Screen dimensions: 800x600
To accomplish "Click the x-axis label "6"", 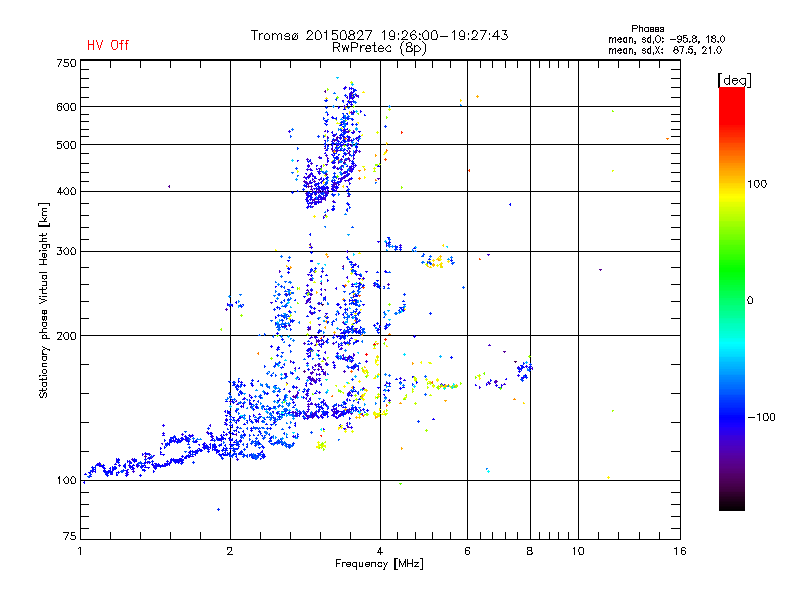I will (x=467, y=551).
